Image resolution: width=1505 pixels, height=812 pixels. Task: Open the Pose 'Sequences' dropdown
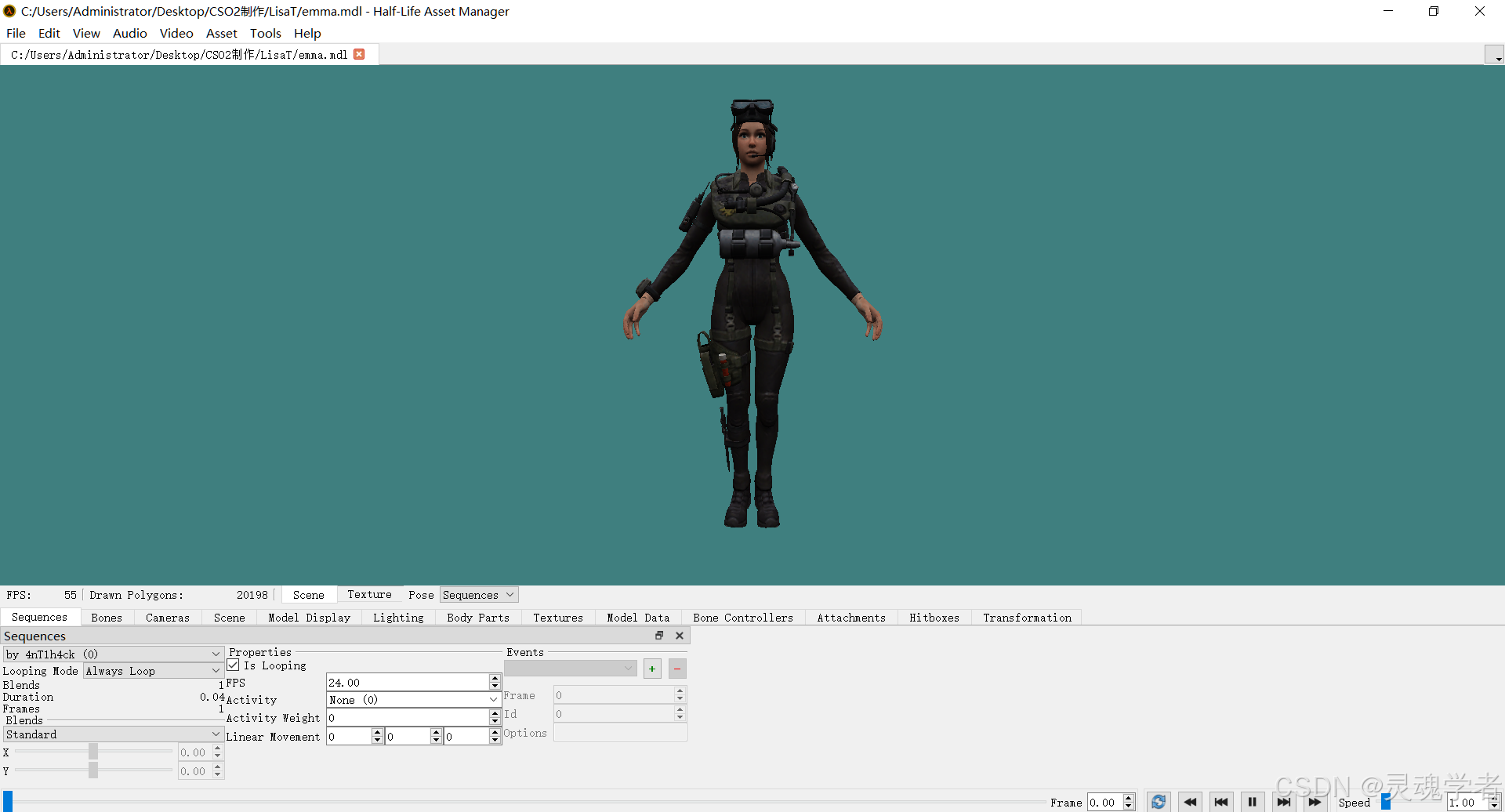coord(479,595)
